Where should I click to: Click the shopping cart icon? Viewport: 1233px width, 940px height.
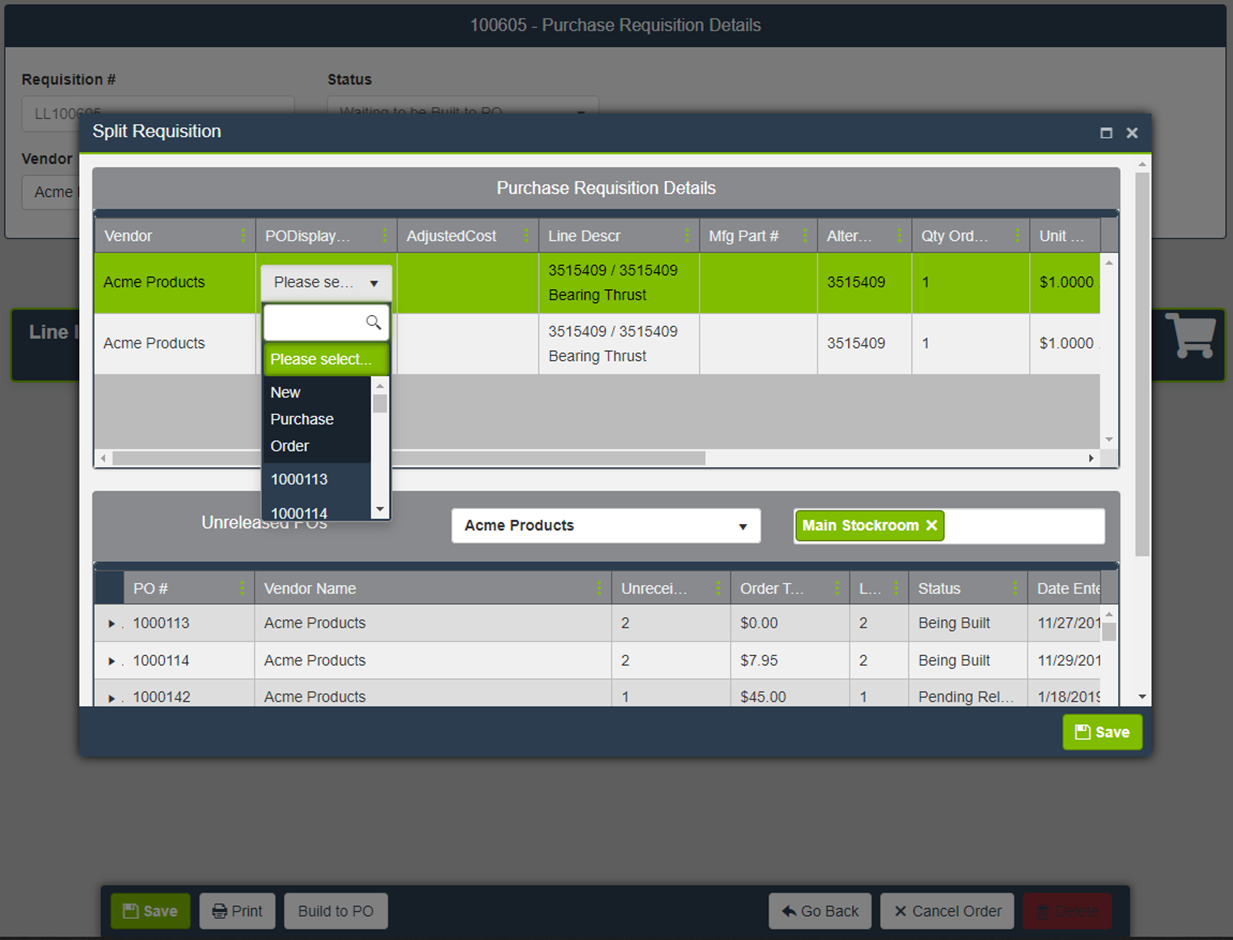click(x=1190, y=336)
